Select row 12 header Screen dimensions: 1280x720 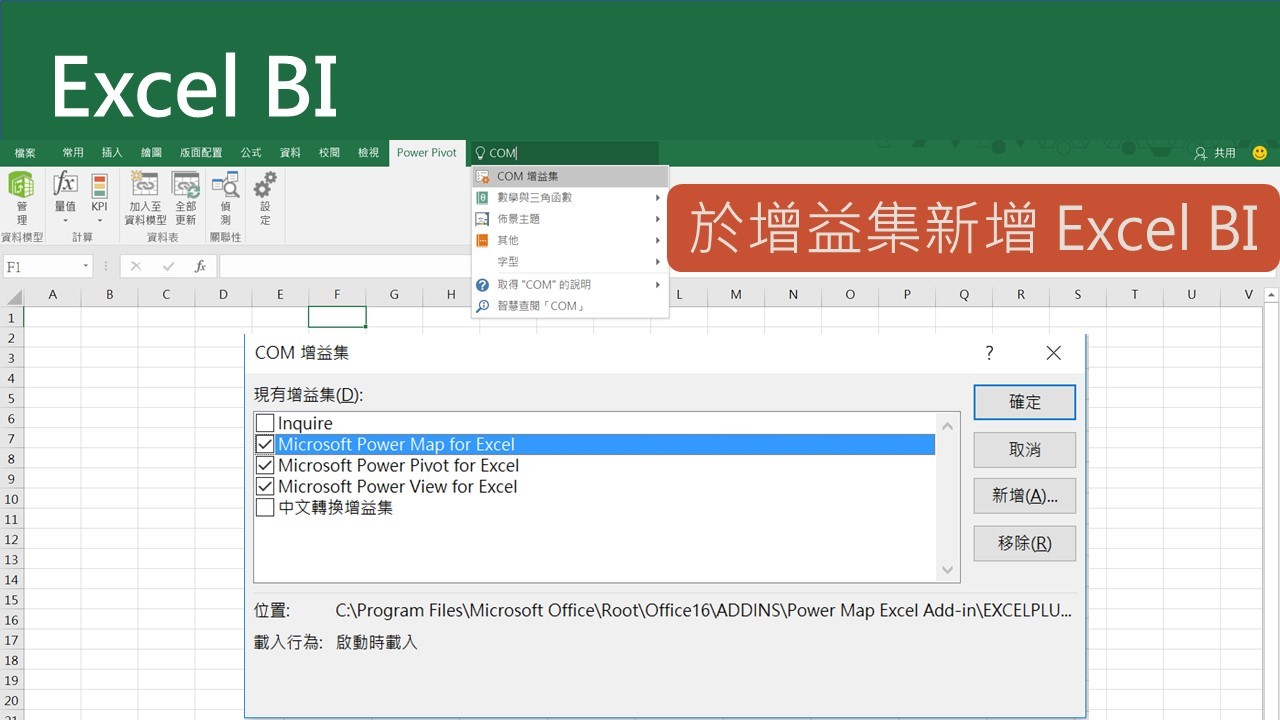point(11,539)
